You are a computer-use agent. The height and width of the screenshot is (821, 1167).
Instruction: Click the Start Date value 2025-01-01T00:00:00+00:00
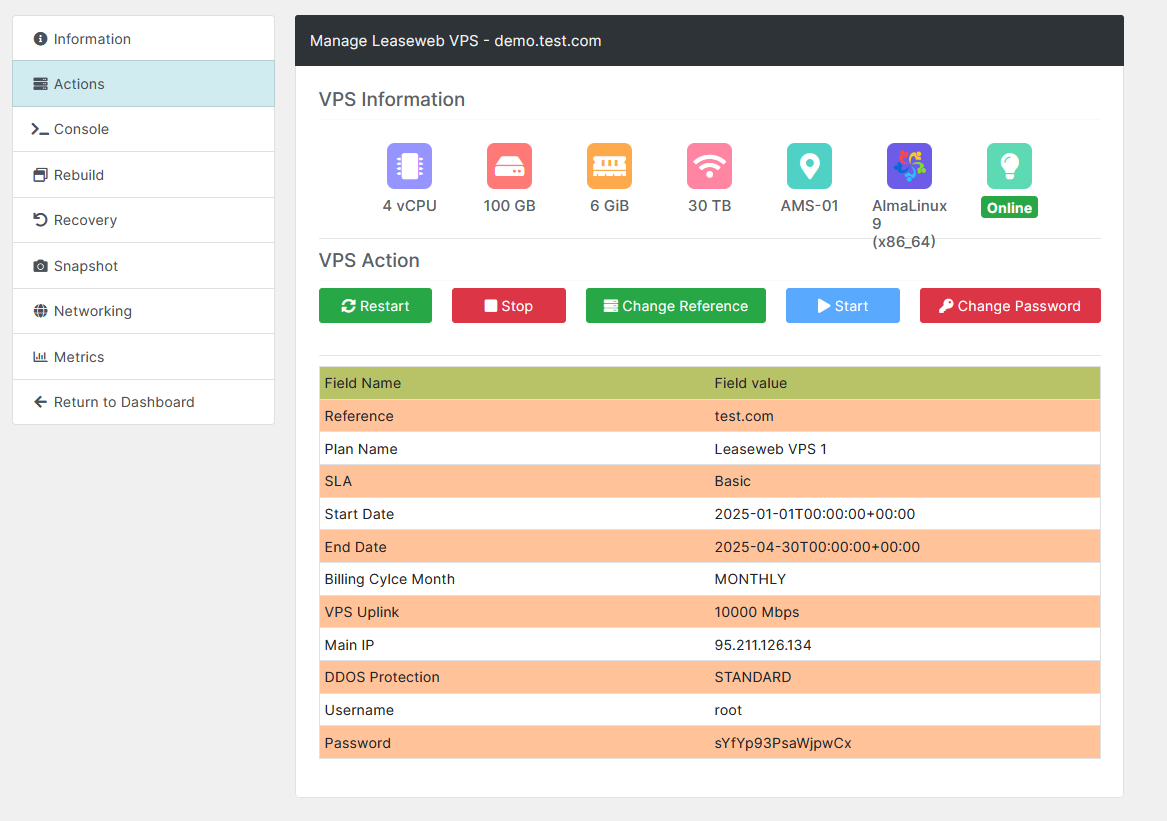coord(815,514)
